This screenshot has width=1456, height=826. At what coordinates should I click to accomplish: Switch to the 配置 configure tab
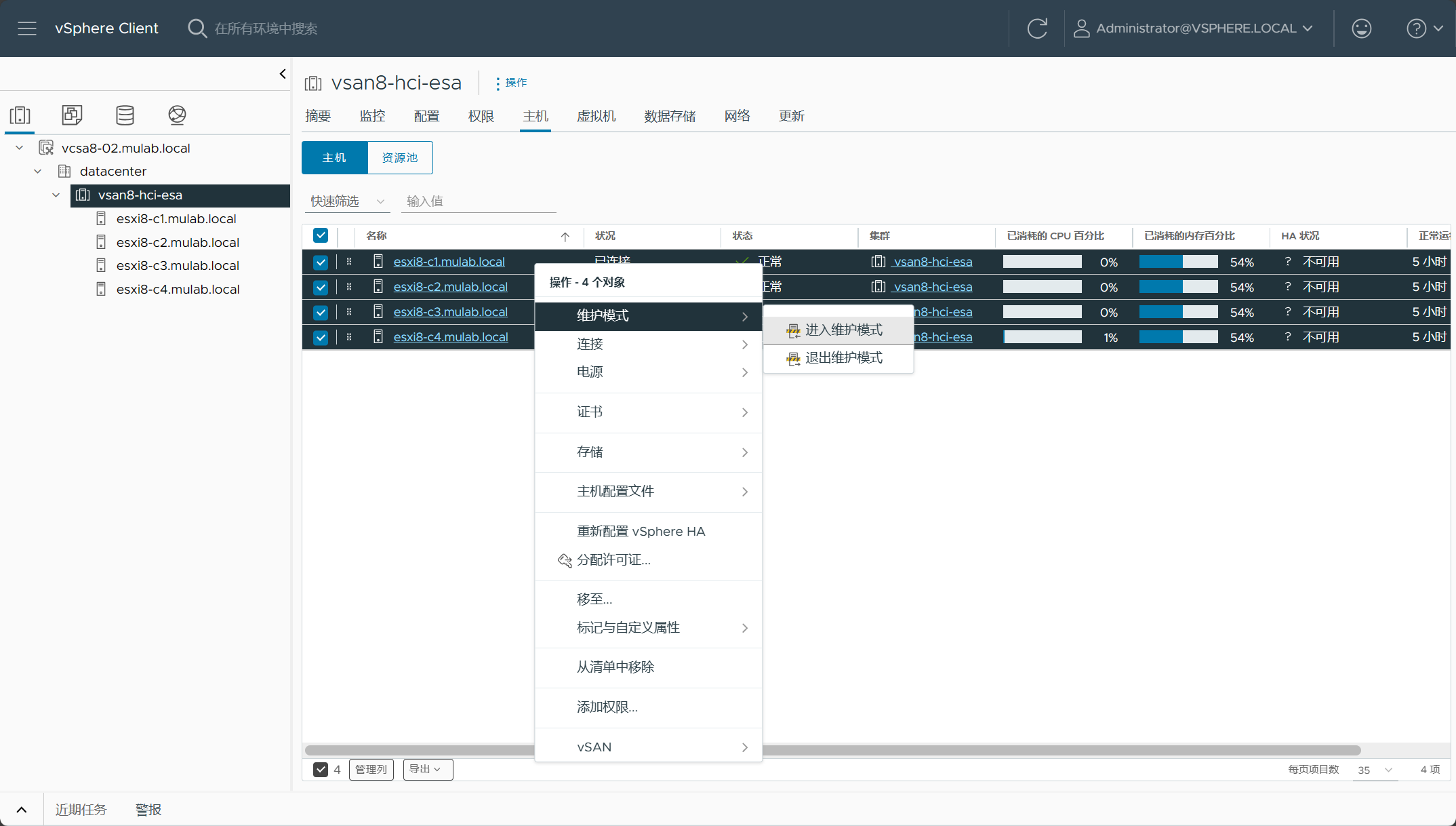coord(426,116)
